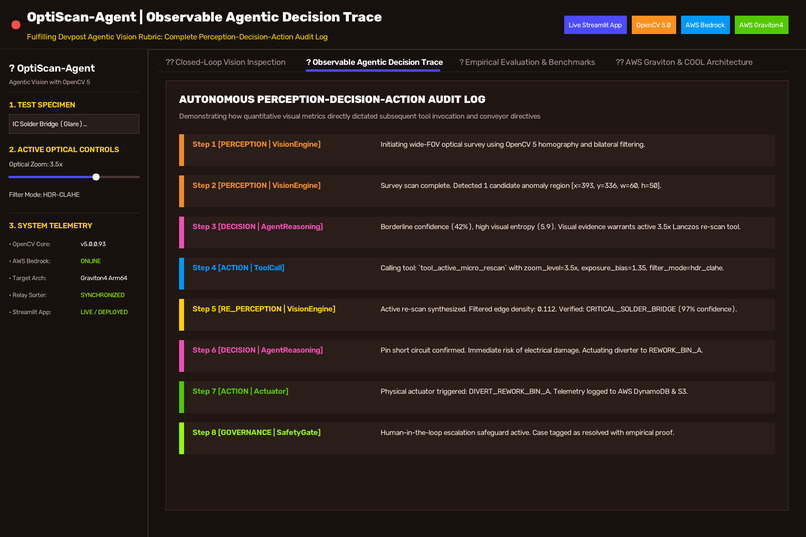Click the wide-FOV optical survey description
Screen dimensions: 806x537
(x=512, y=144)
